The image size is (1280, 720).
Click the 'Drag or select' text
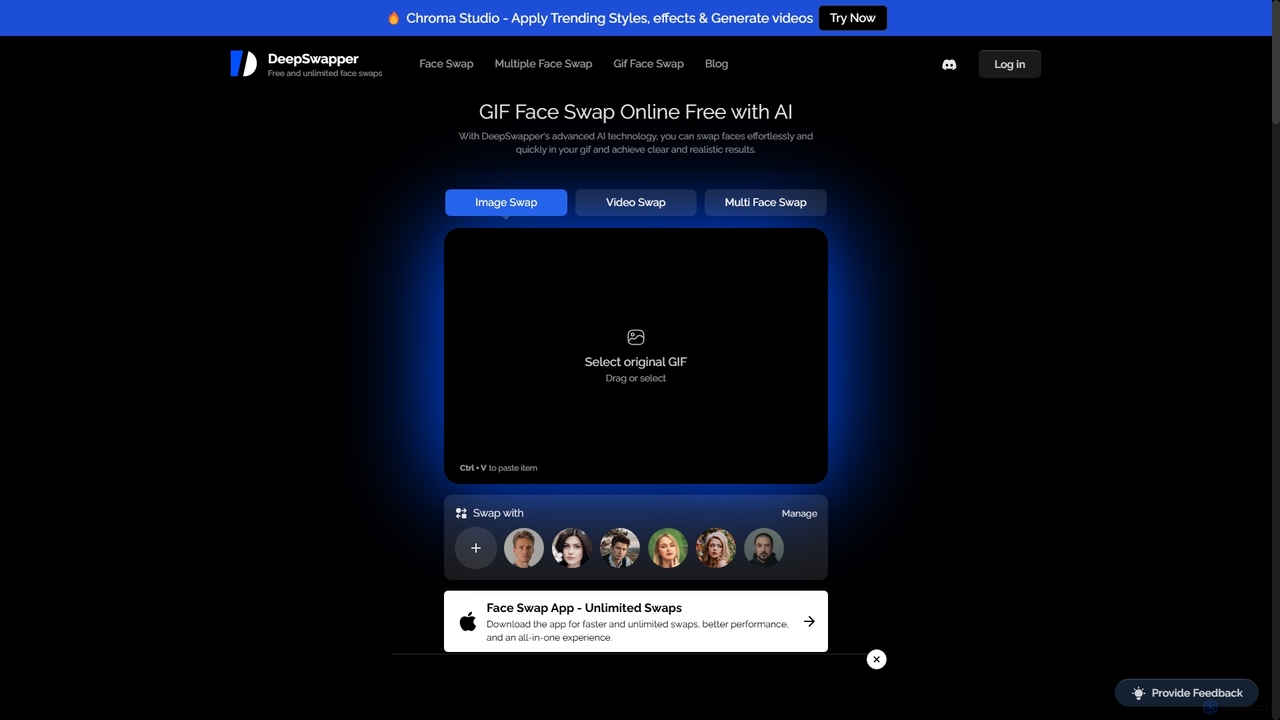point(636,378)
